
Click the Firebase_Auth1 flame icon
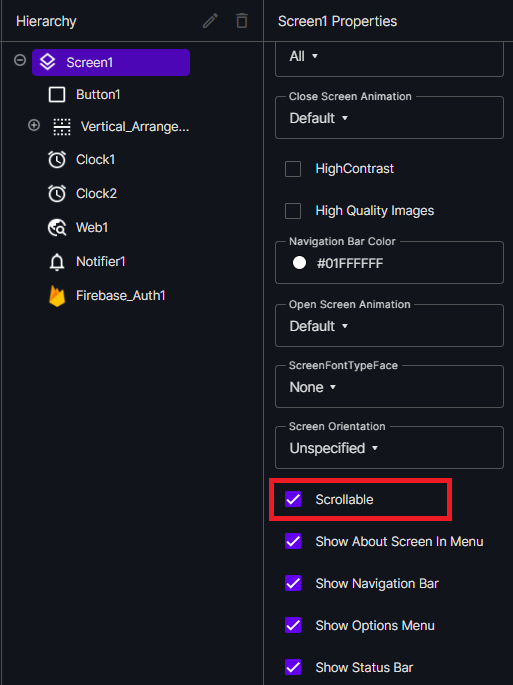(x=57, y=296)
